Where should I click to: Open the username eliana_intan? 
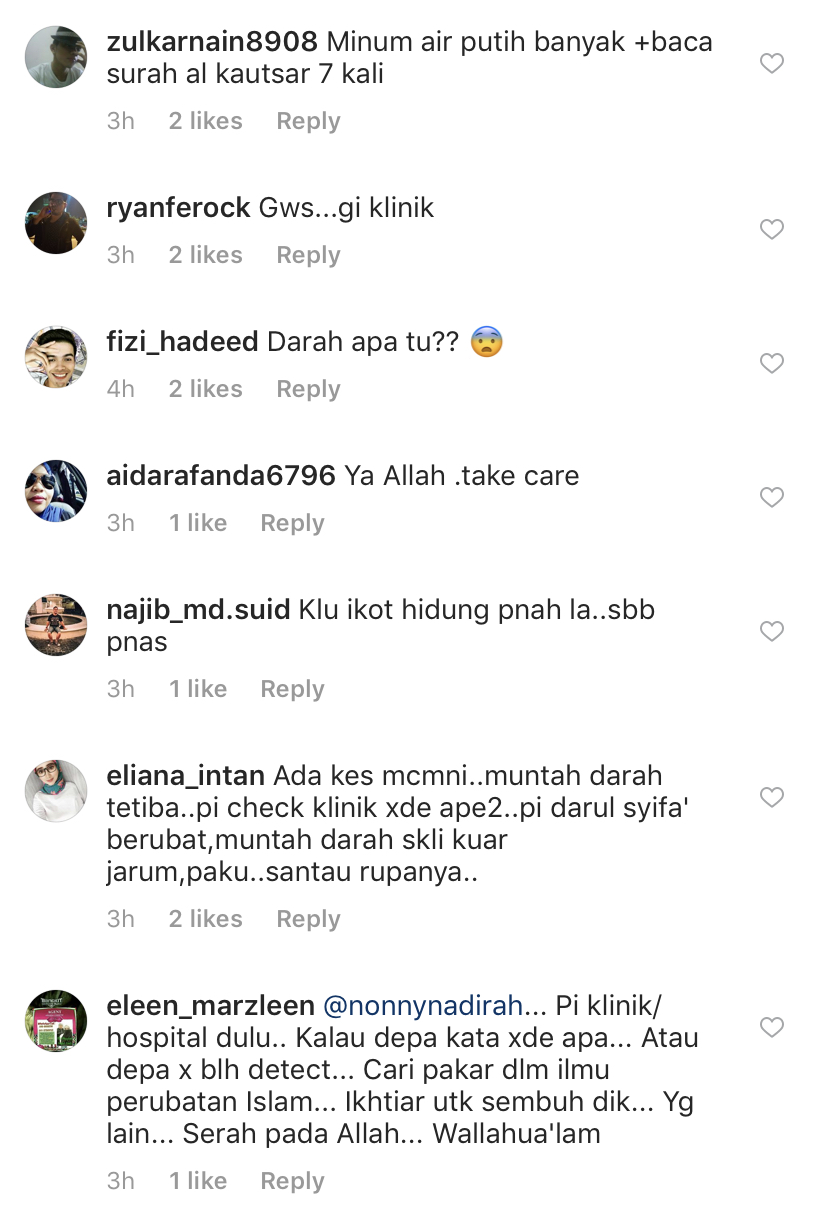coord(186,775)
